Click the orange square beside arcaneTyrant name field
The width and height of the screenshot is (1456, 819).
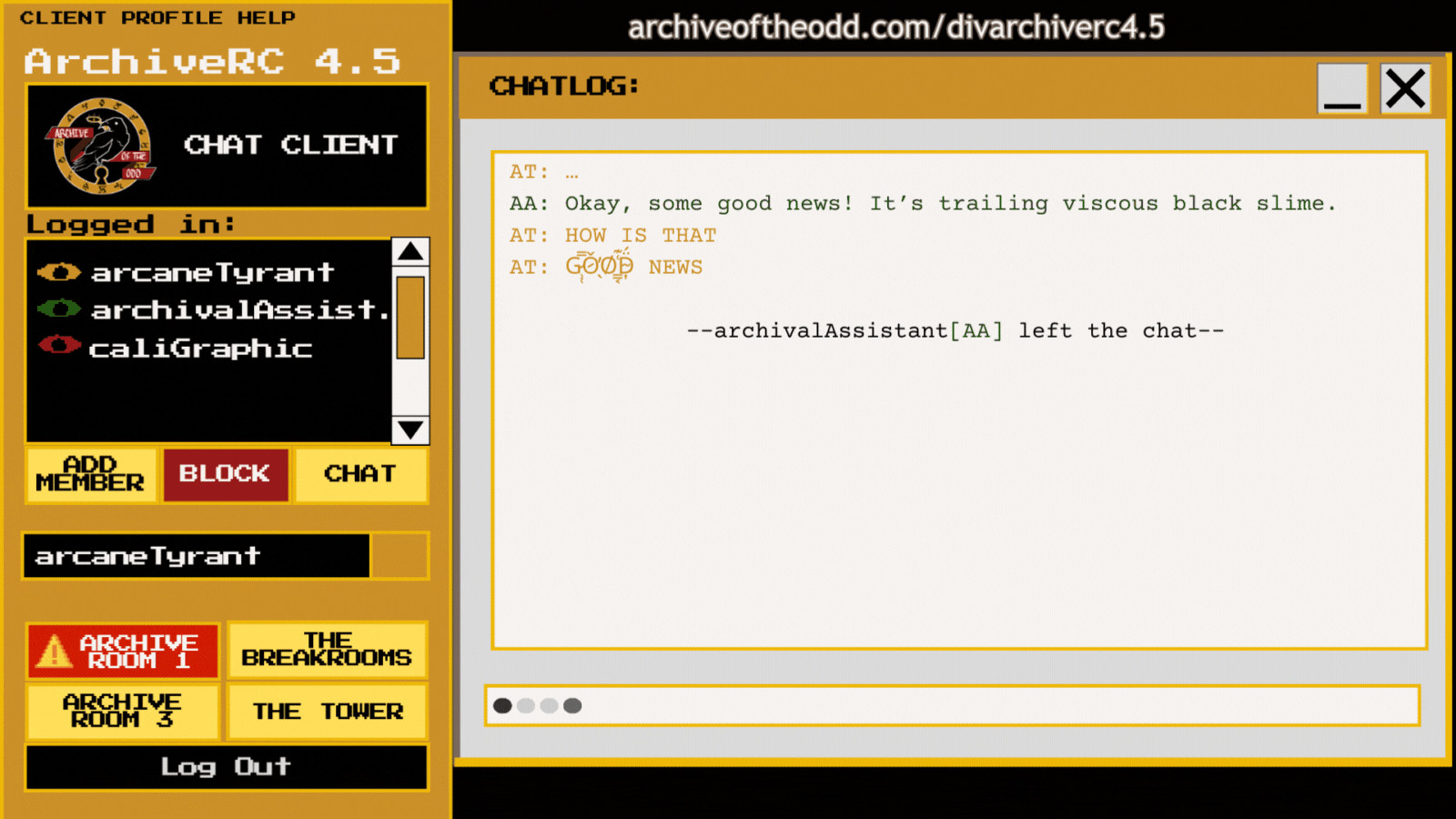pyautogui.click(x=399, y=556)
